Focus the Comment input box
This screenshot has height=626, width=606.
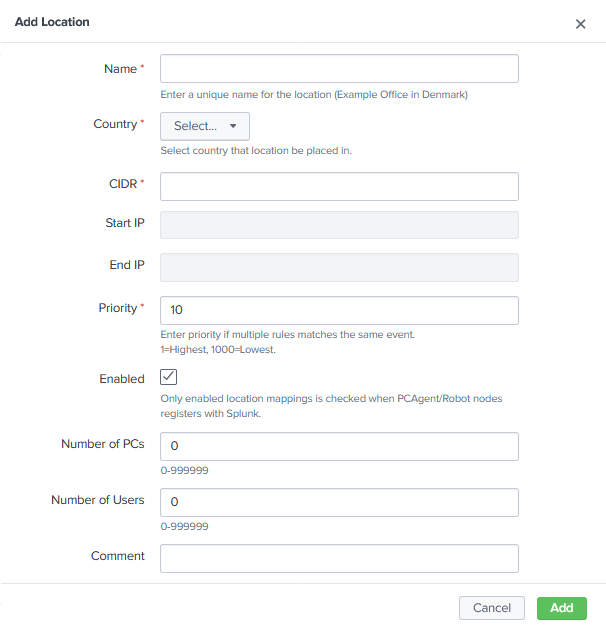339,558
